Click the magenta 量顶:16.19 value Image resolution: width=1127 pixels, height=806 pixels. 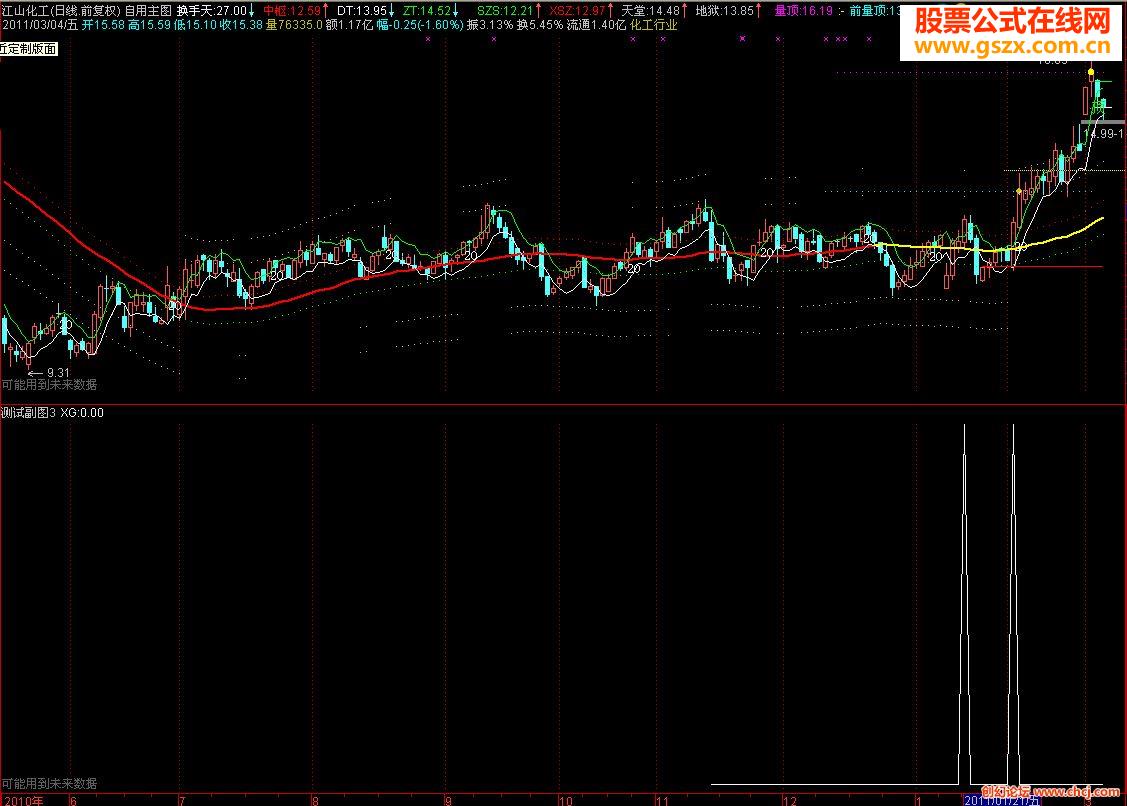[804, 11]
